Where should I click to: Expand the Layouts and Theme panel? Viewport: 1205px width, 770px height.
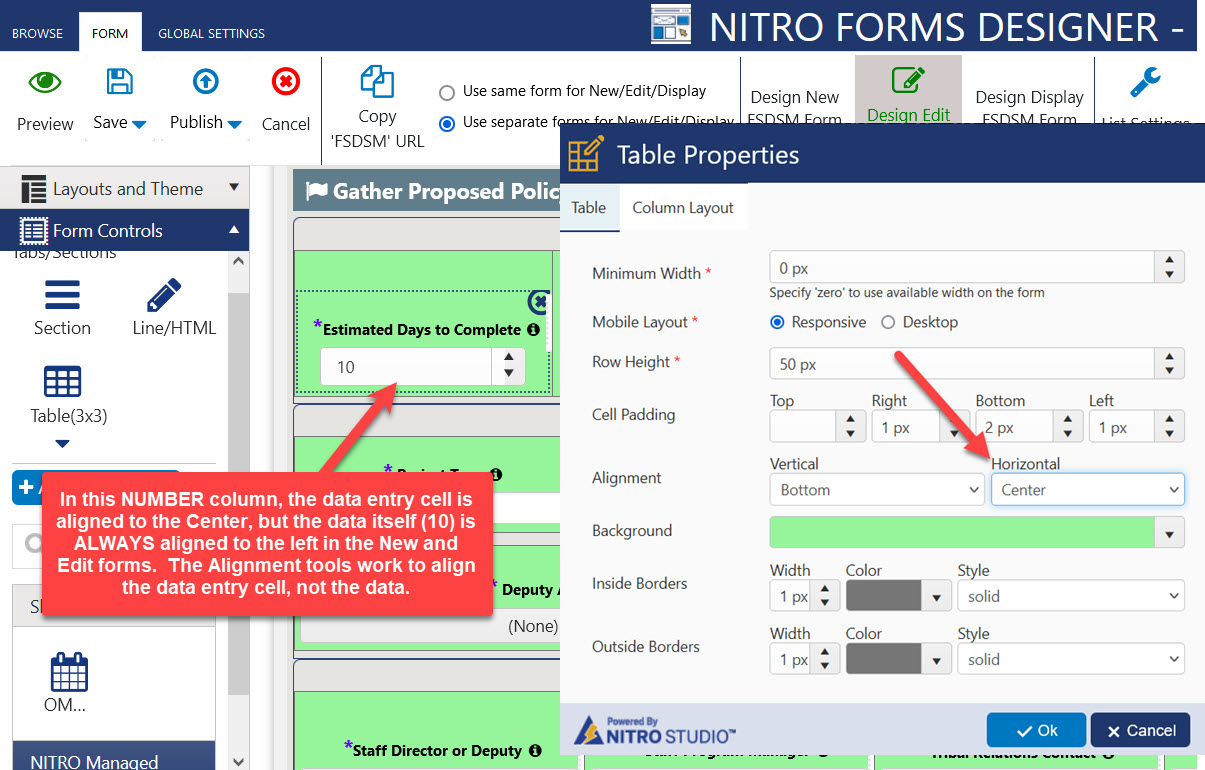click(x=234, y=187)
